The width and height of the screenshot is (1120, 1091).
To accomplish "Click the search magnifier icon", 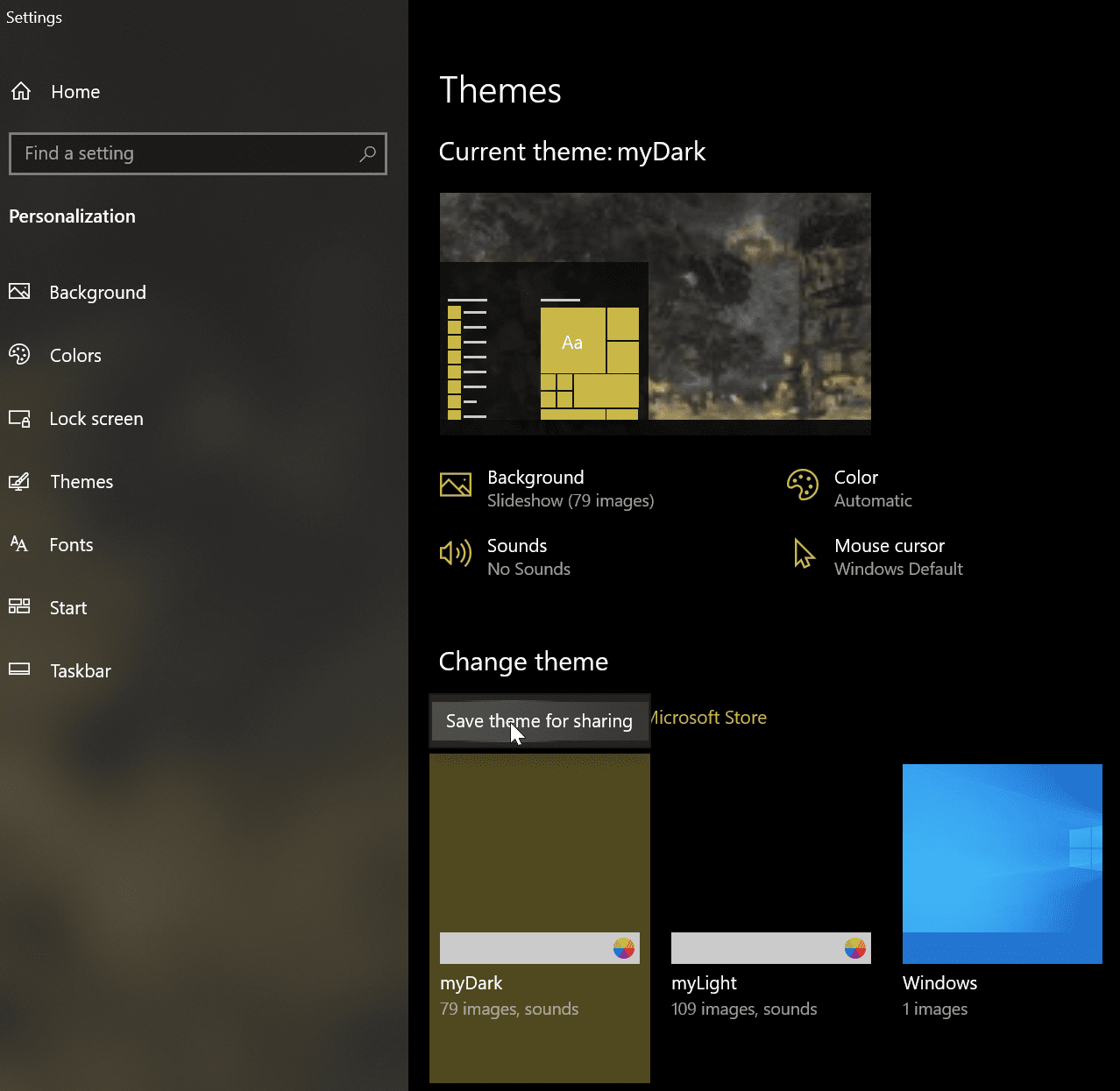I will pos(368,153).
